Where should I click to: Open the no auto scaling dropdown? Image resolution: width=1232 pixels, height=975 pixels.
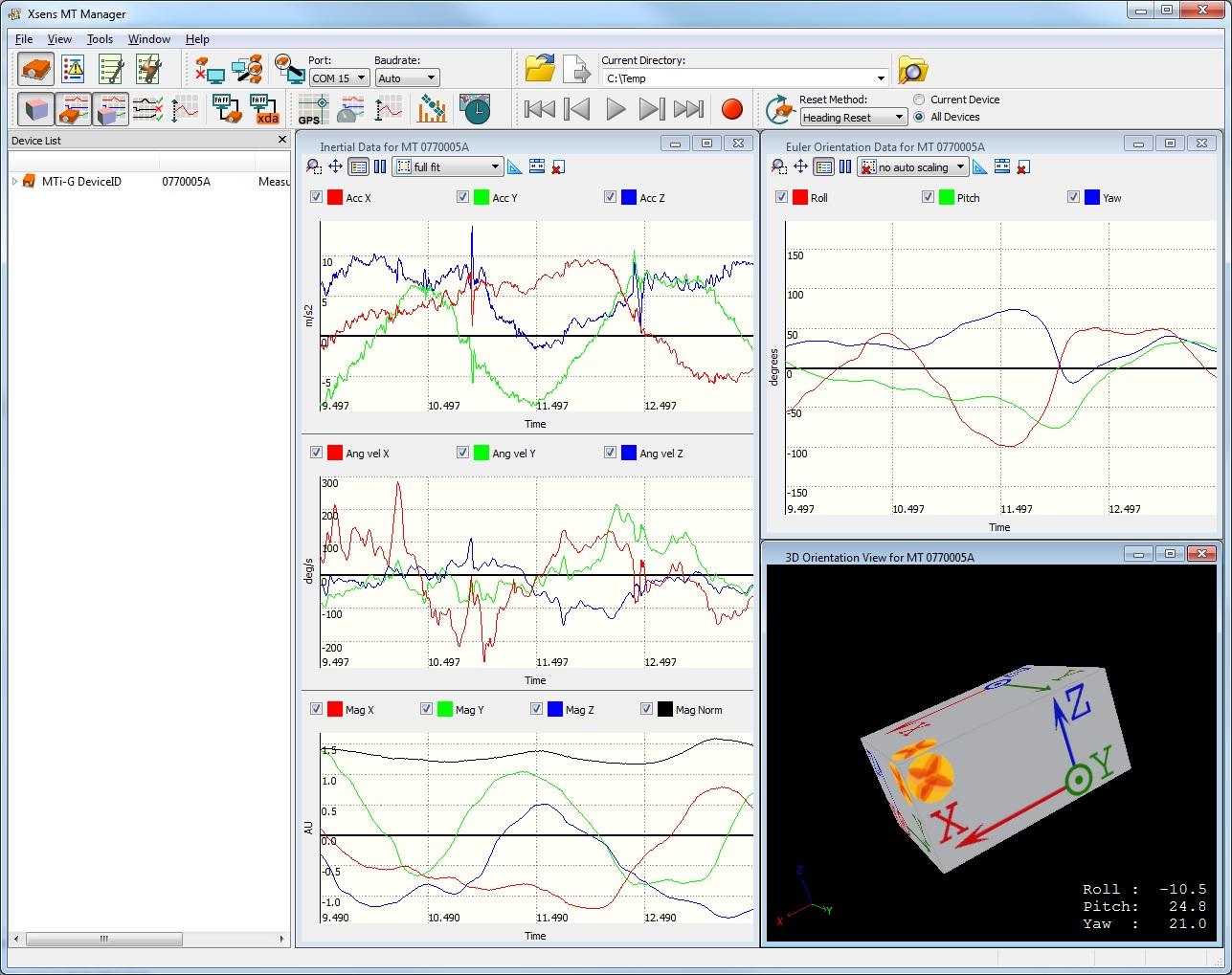pyautogui.click(x=912, y=167)
